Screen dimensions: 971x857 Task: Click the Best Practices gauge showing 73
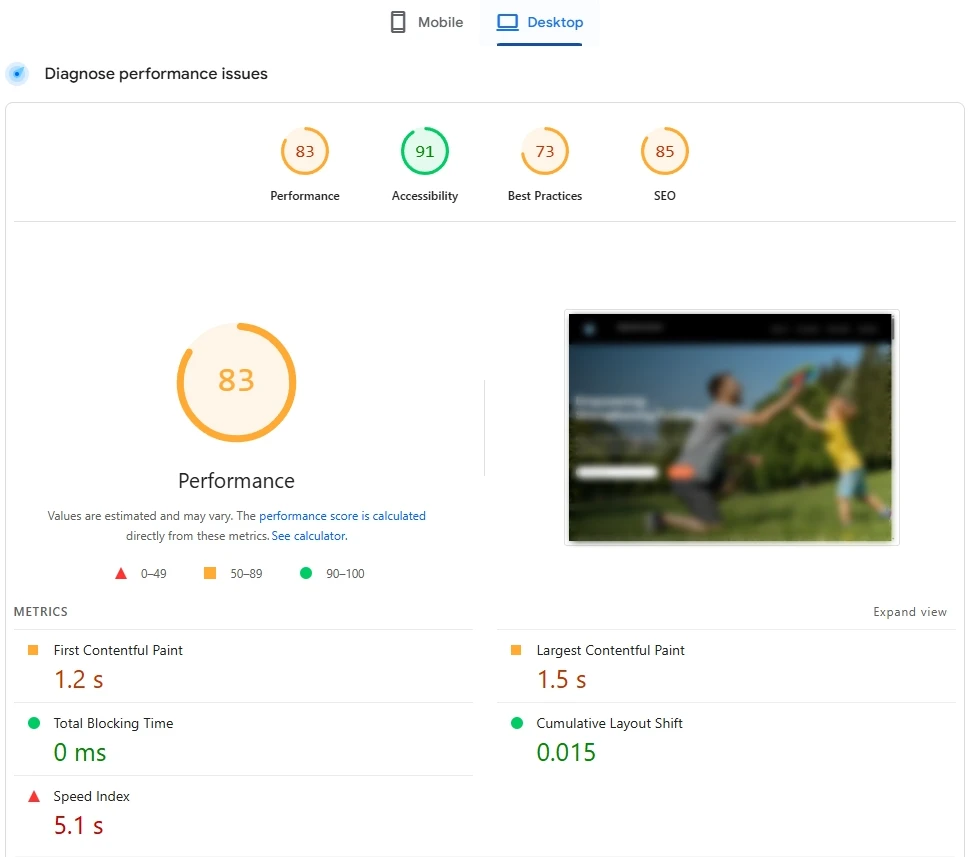[545, 151]
